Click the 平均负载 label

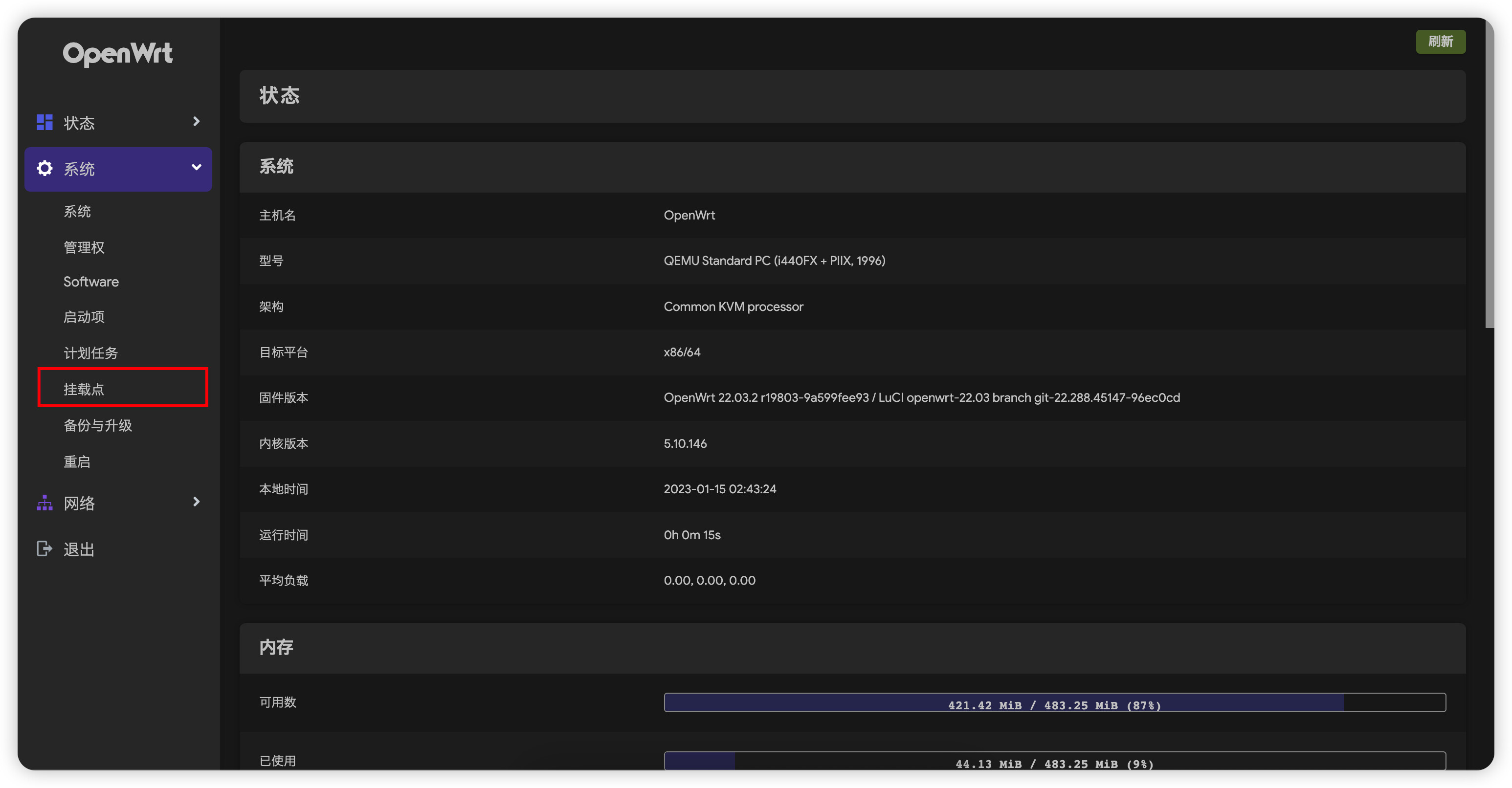(284, 580)
